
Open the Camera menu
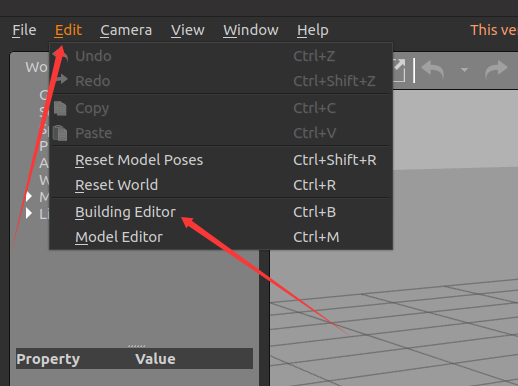point(126,30)
